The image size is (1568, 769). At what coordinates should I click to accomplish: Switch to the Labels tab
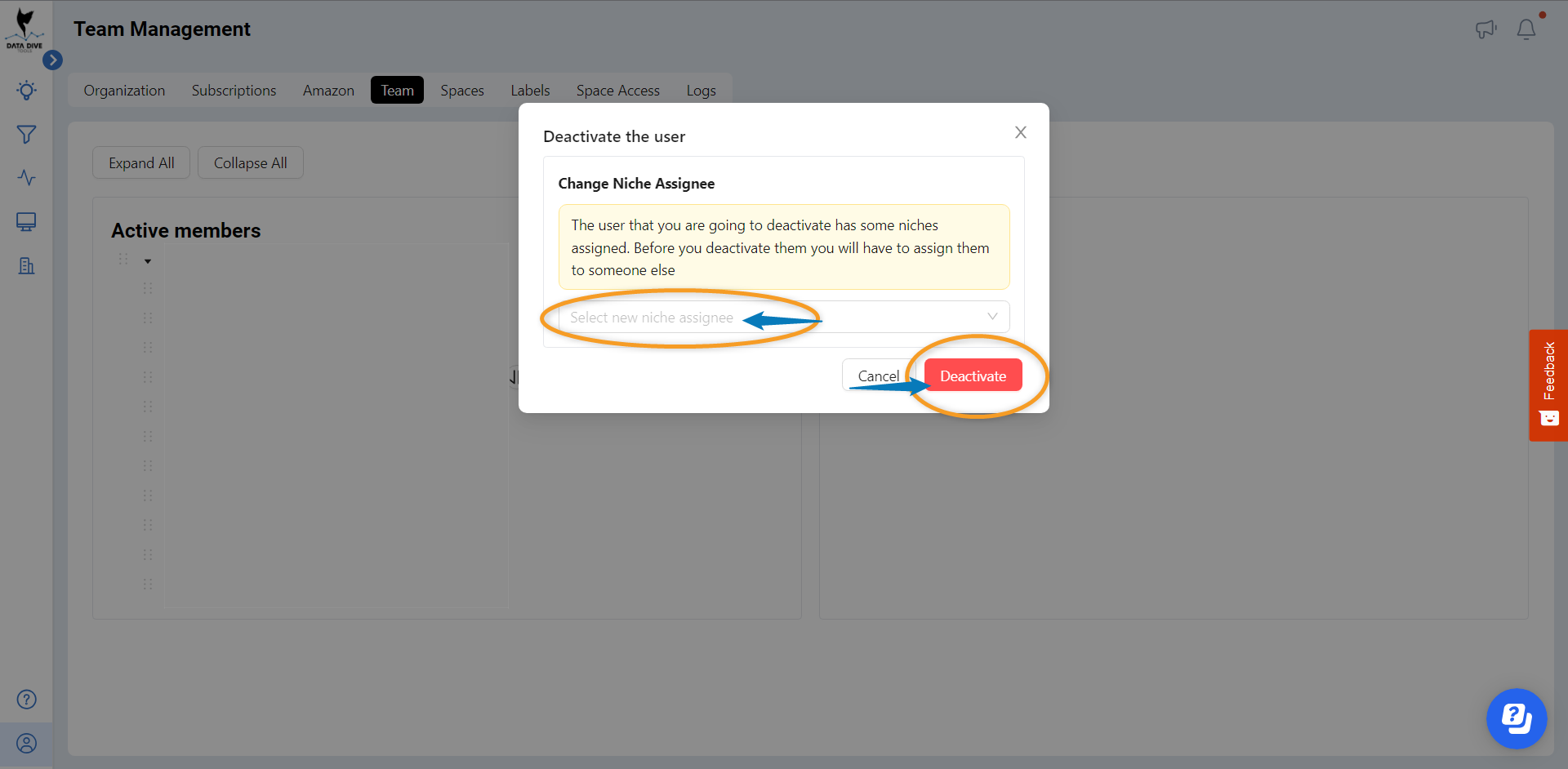[x=530, y=91]
